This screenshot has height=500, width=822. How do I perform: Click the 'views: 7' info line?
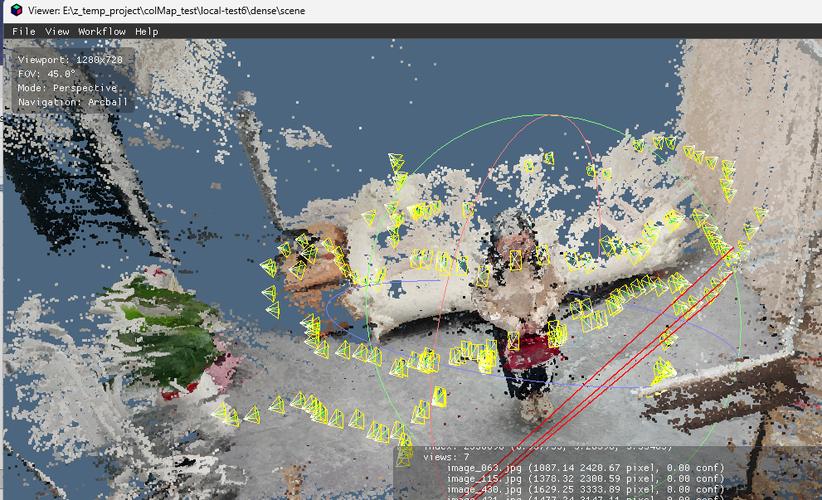pyautogui.click(x=446, y=457)
